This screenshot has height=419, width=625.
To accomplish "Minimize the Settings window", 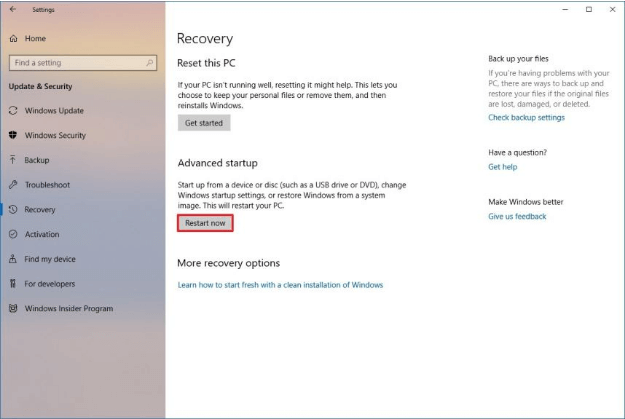I will pyautogui.click(x=565, y=9).
